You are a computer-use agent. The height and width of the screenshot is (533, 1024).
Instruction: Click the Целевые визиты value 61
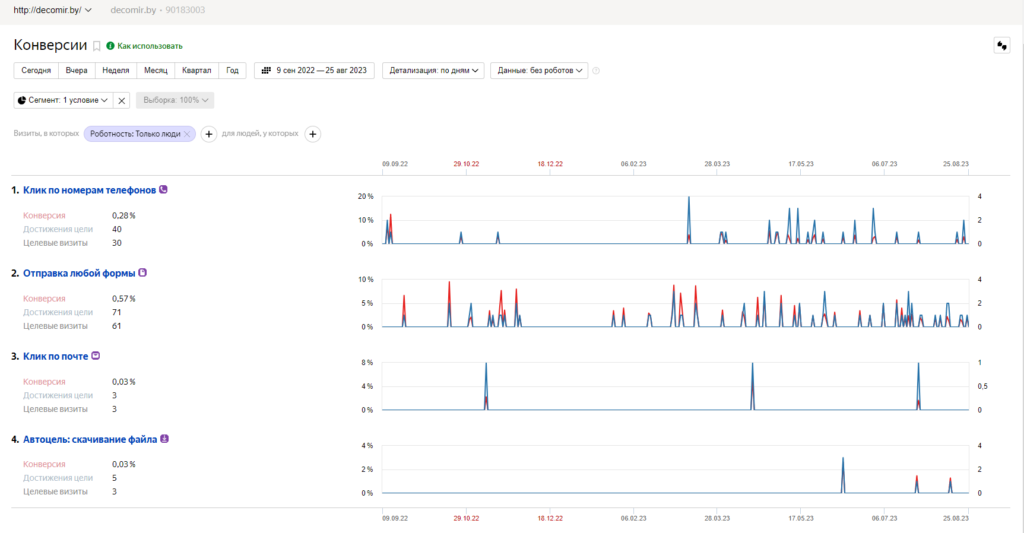point(117,326)
